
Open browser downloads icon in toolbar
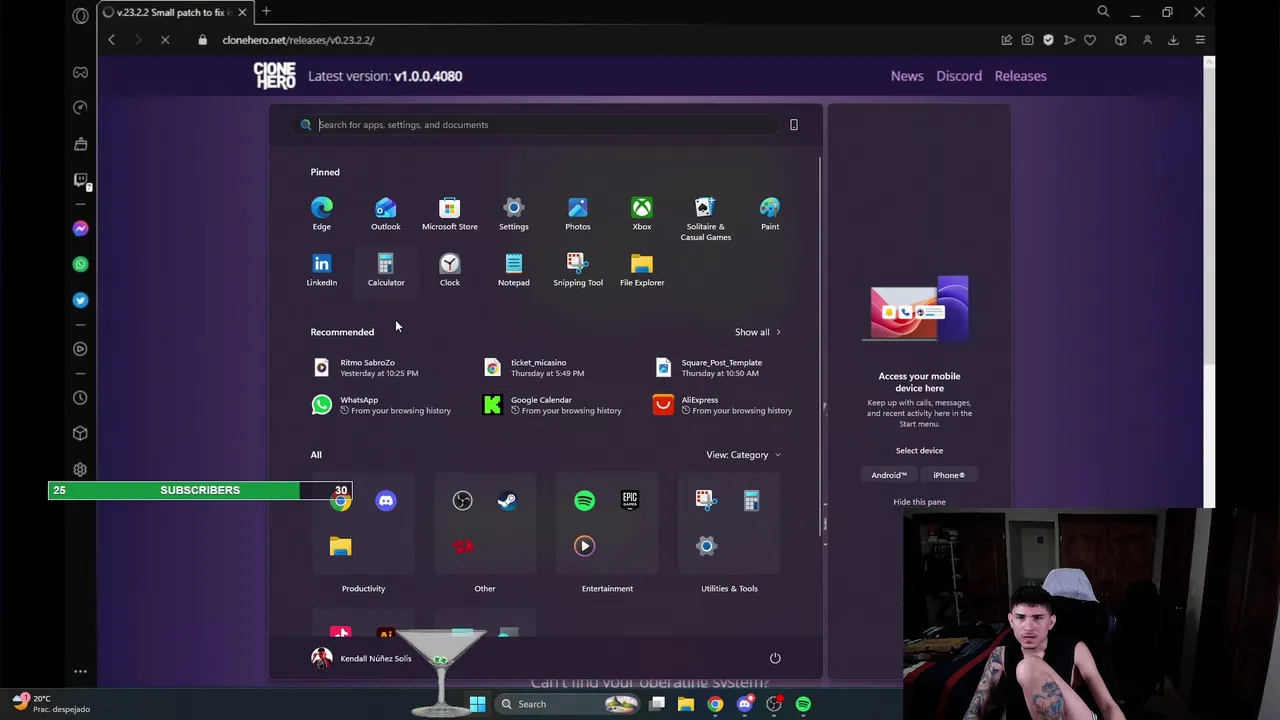(1173, 40)
